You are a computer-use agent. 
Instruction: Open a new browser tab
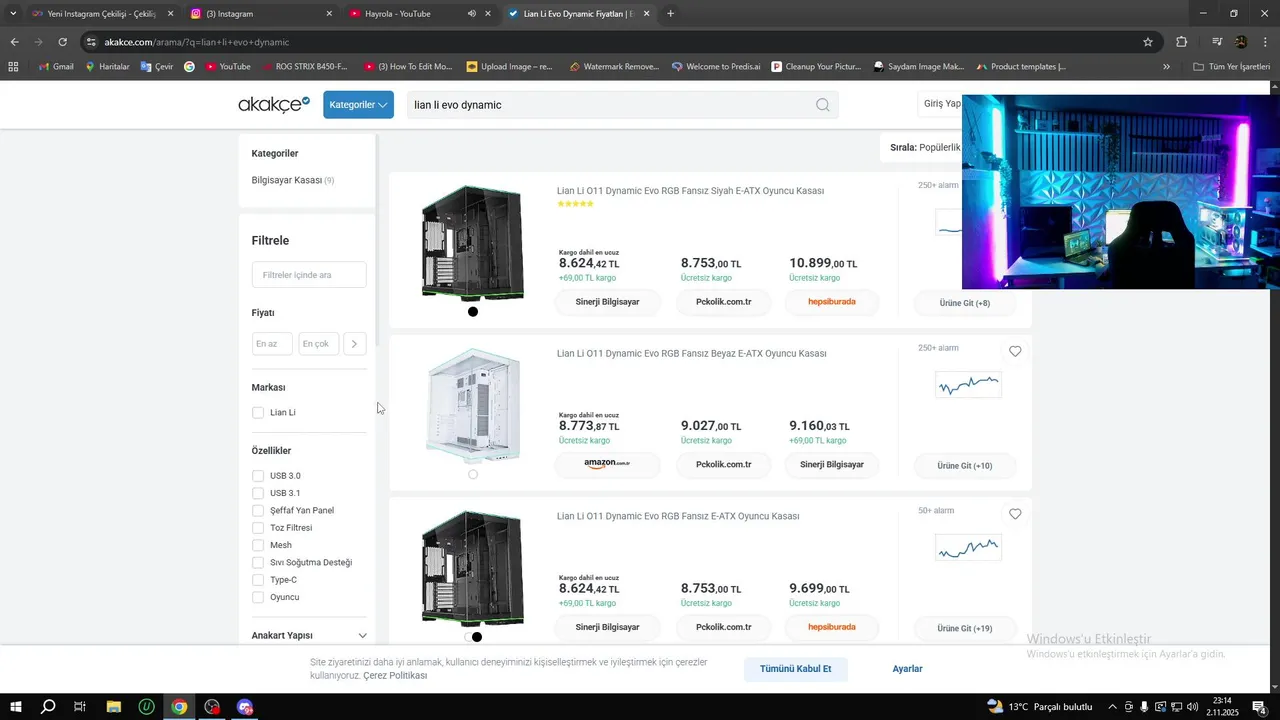[x=670, y=14]
